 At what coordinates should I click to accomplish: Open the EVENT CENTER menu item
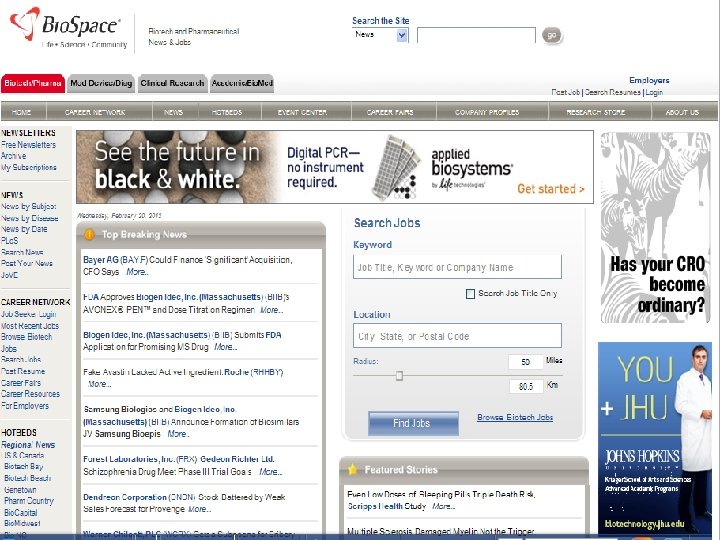click(302, 112)
